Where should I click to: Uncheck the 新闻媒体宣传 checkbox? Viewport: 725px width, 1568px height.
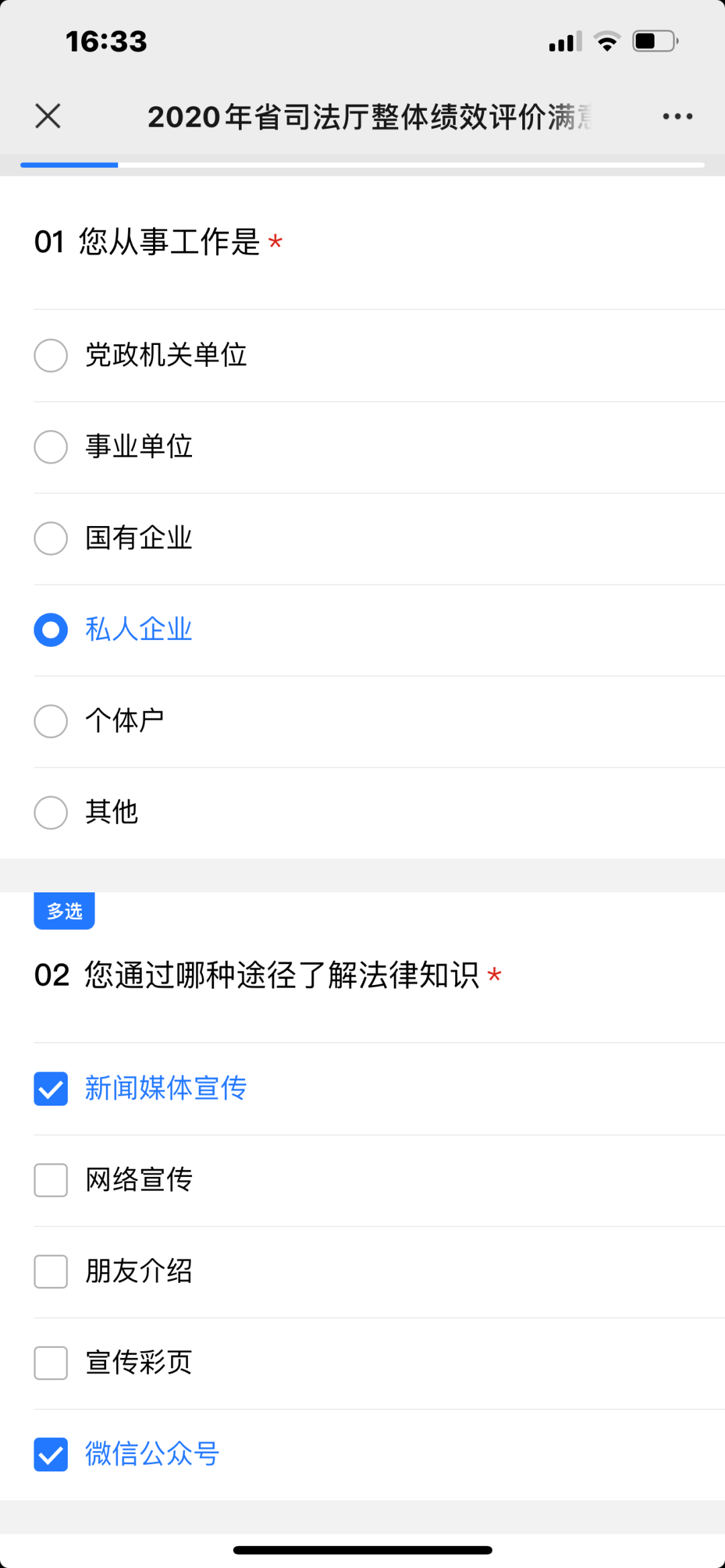coord(51,1088)
